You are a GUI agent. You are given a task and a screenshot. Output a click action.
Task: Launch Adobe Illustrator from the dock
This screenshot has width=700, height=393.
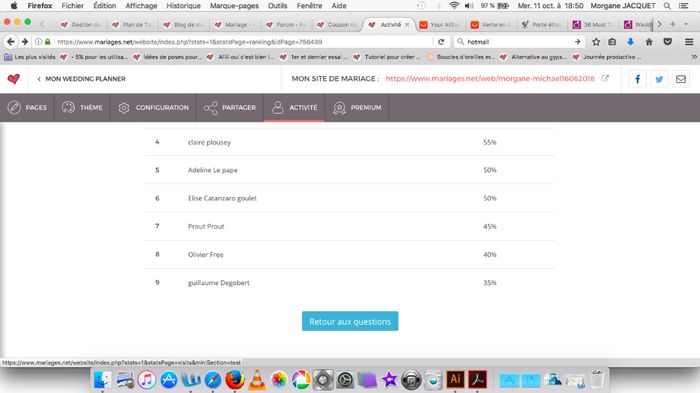(455, 380)
